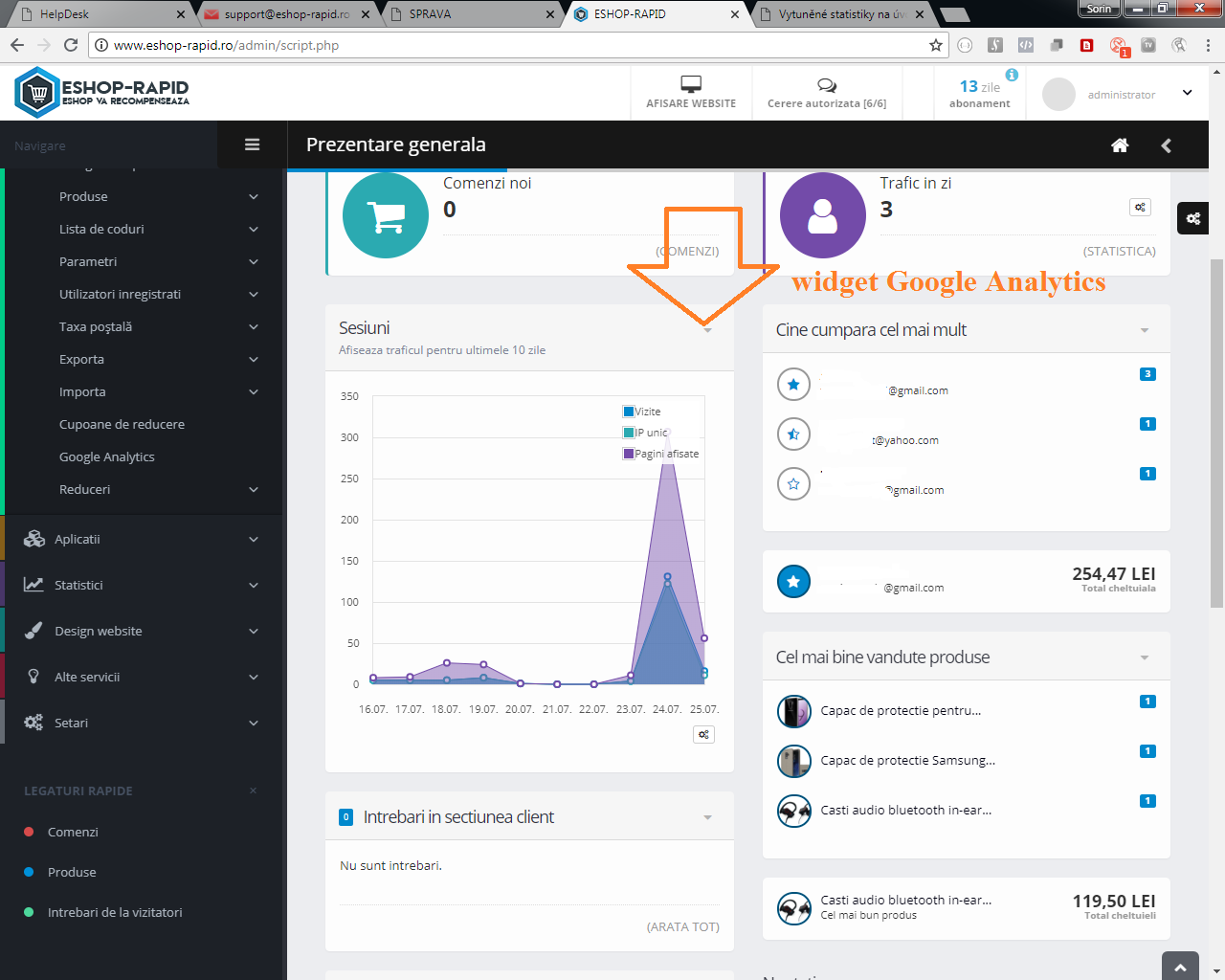The height and width of the screenshot is (980, 1225).
Task: Click the empty star icon beside third buyer
Action: 793,484
